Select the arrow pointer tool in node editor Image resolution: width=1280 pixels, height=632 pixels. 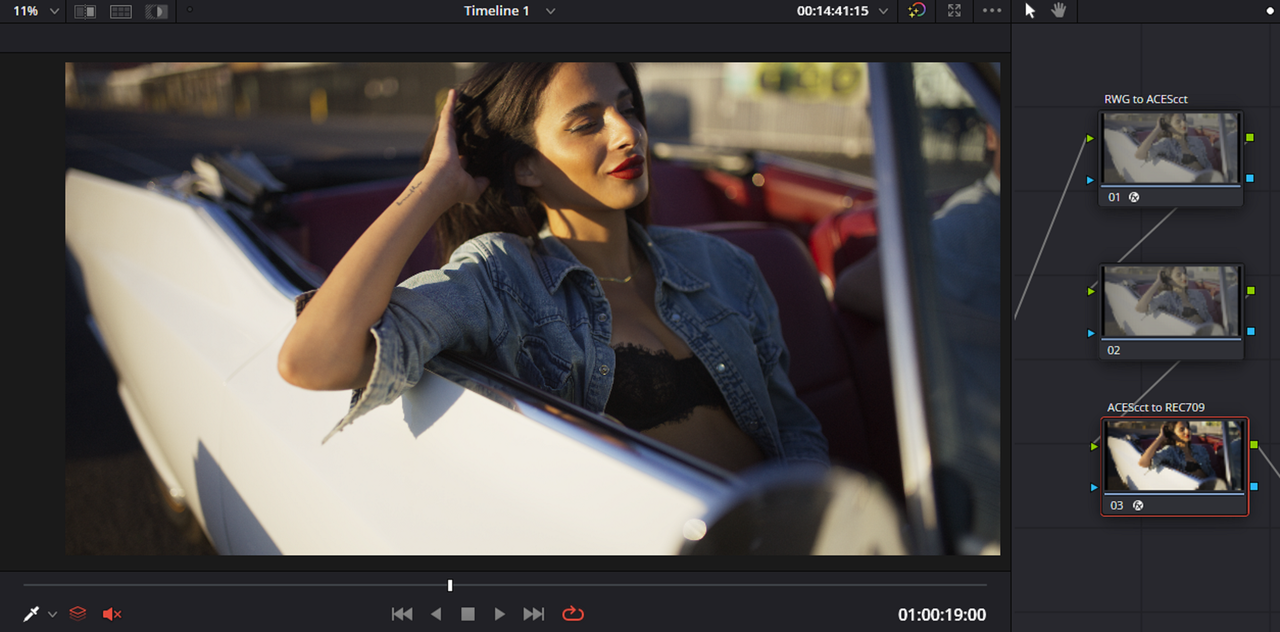pos(1031,10)
